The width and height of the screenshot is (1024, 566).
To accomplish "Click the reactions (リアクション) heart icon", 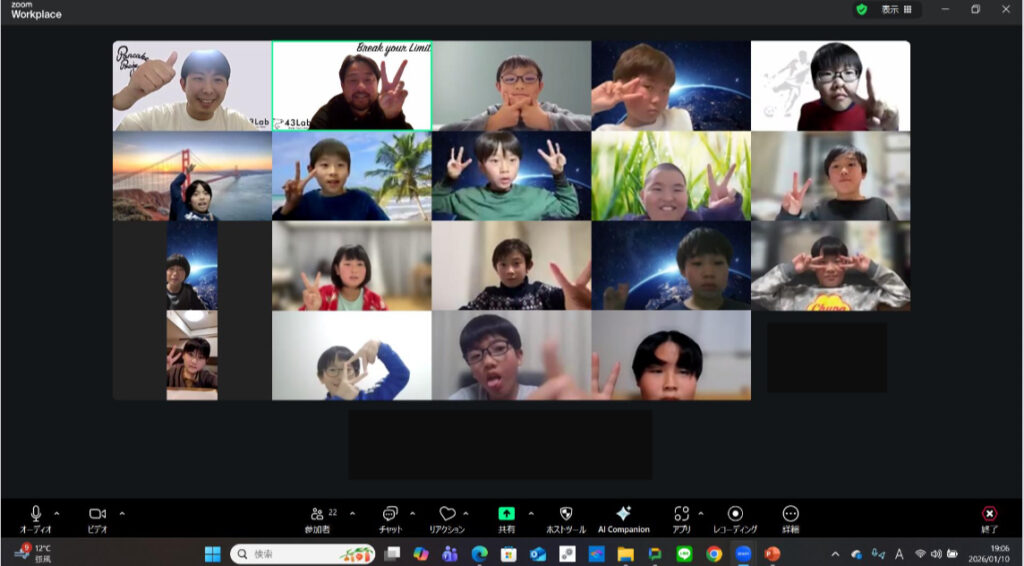I will click(x=447, y=514).
